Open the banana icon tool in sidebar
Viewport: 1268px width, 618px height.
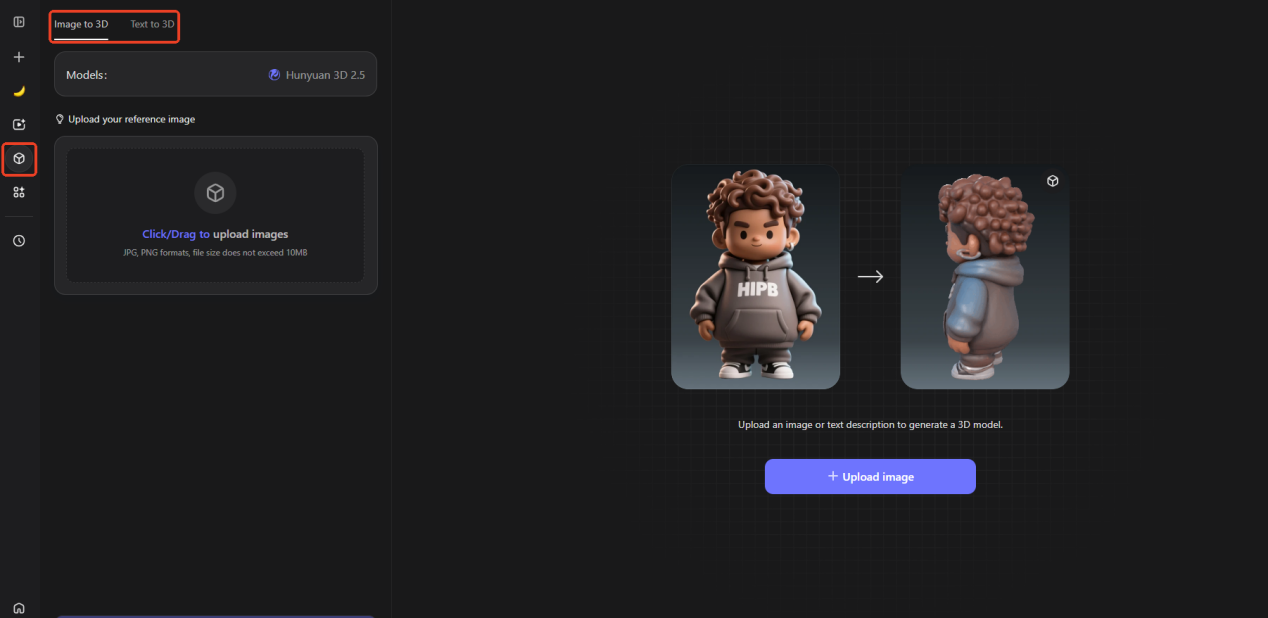[19, 91]
